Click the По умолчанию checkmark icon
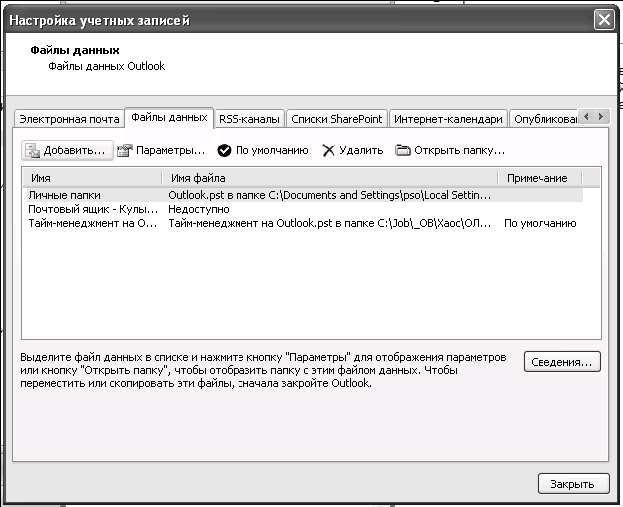 point(225,151)
